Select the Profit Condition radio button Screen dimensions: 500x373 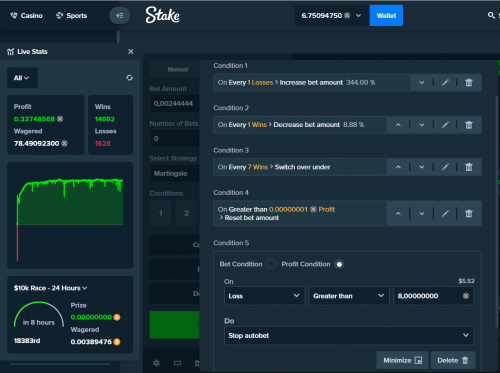tap(339, 264)
